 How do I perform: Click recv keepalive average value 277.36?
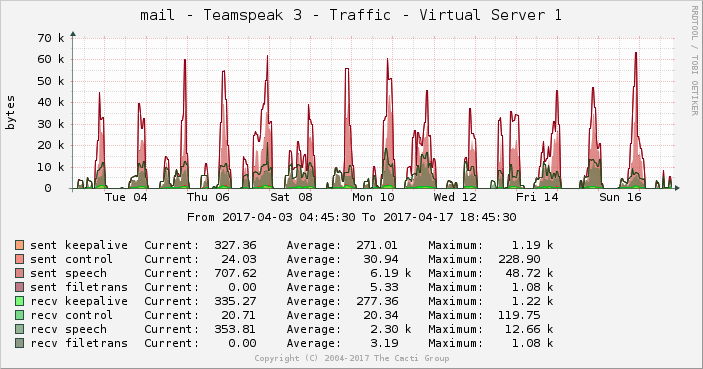[x=377, y=301]
